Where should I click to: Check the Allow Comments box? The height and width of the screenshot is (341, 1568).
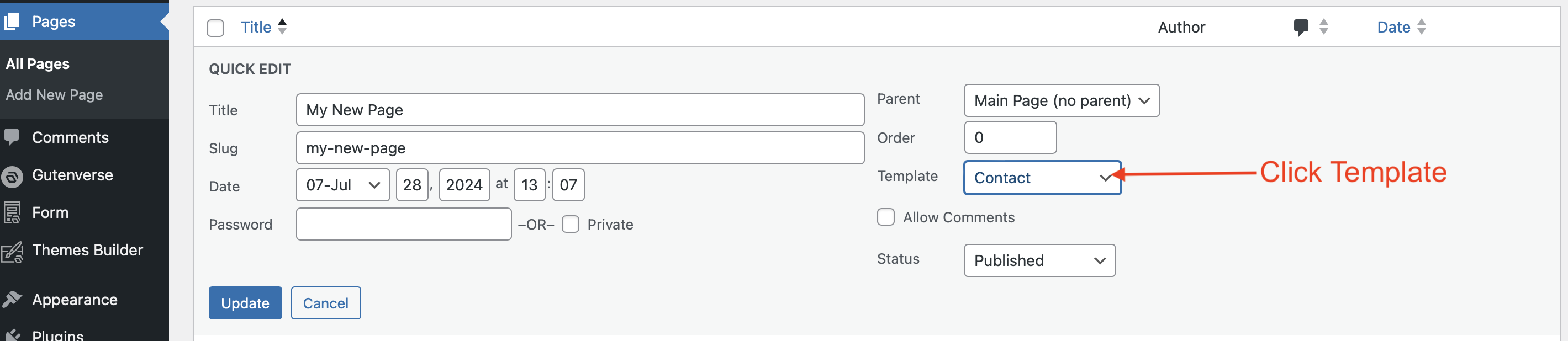pos(886,217)
